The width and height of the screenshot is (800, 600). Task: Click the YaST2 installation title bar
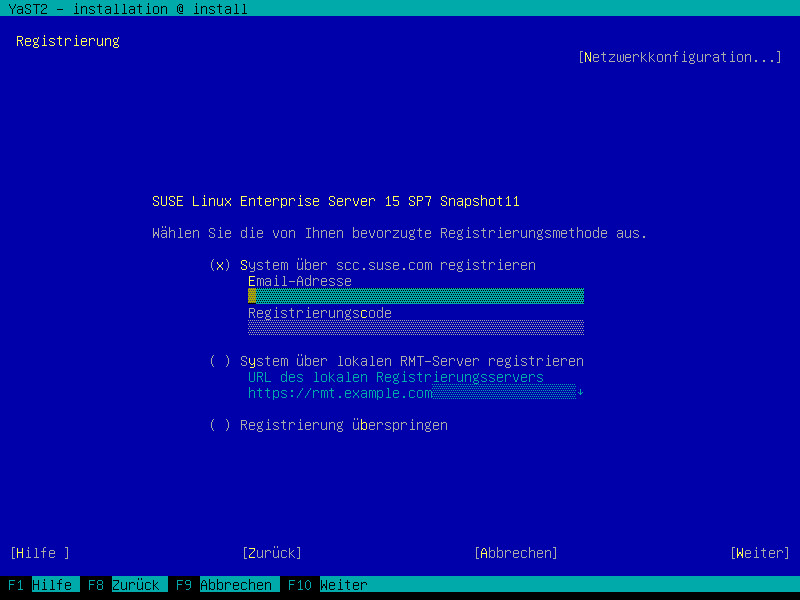pyautogui.click(x=124, y=9)
